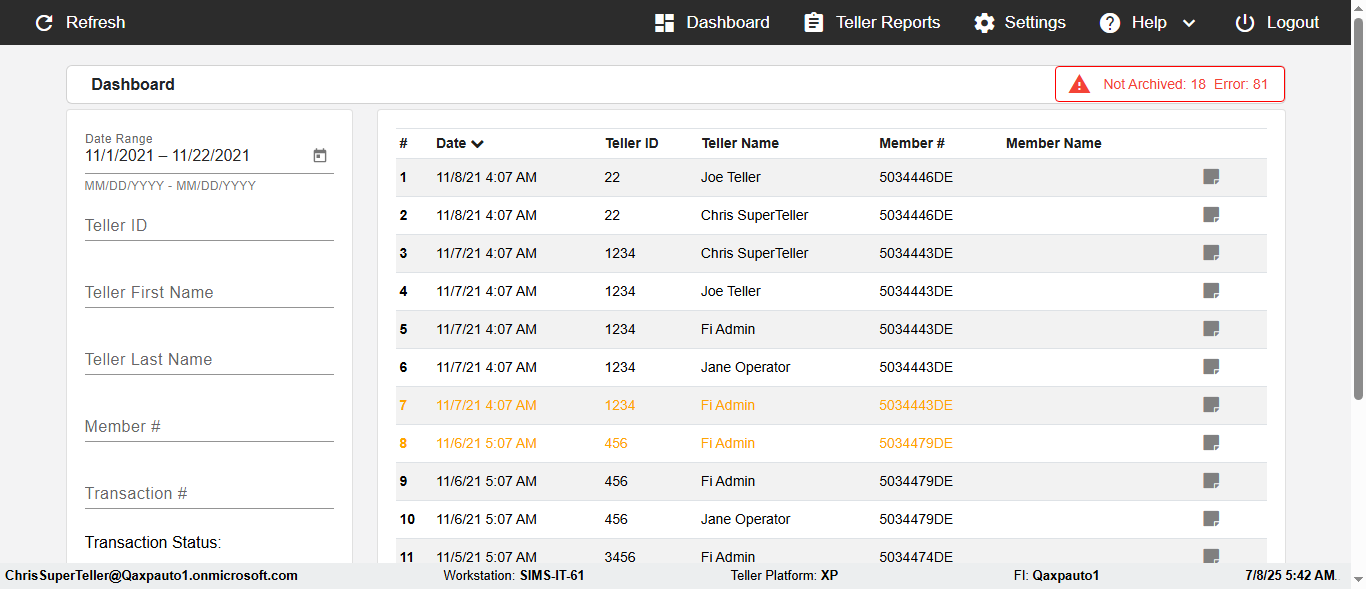Open the calendar picker for Date Range
Viewport: 1366px width, 589px height.
tap(320, 156)
